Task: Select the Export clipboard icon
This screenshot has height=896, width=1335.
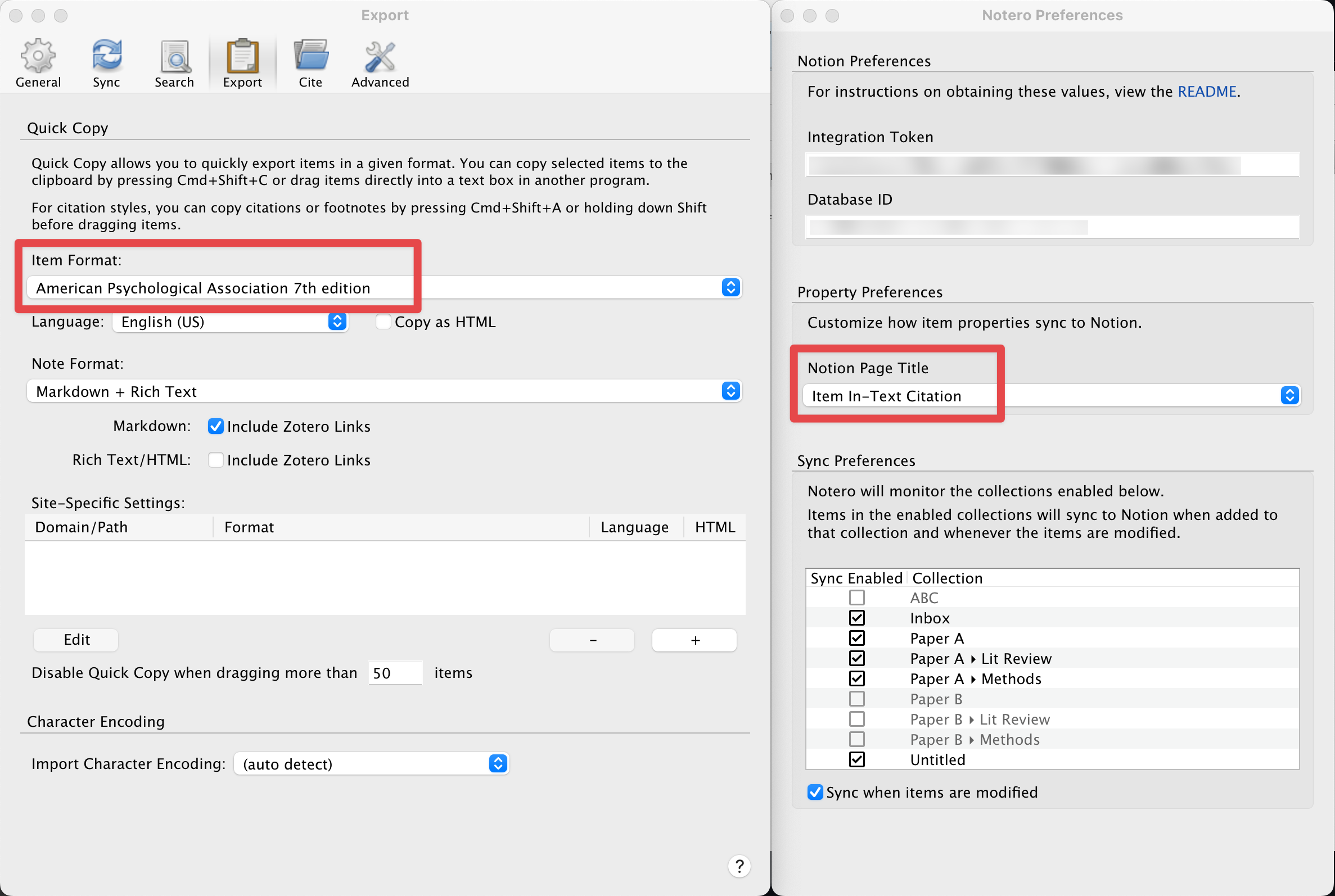Action: pyautogui.click(x=242, y=57)
